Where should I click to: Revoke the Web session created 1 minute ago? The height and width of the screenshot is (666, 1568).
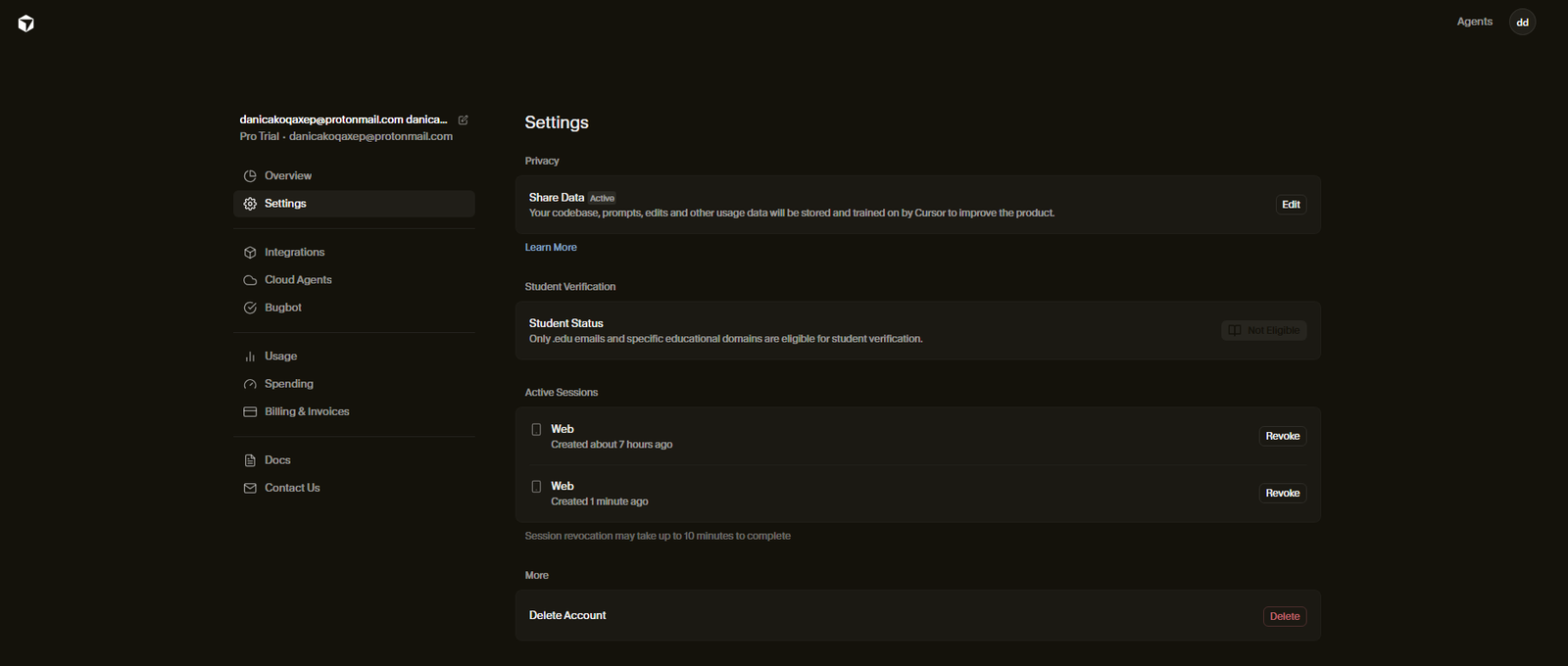[x=1282, y=494]
